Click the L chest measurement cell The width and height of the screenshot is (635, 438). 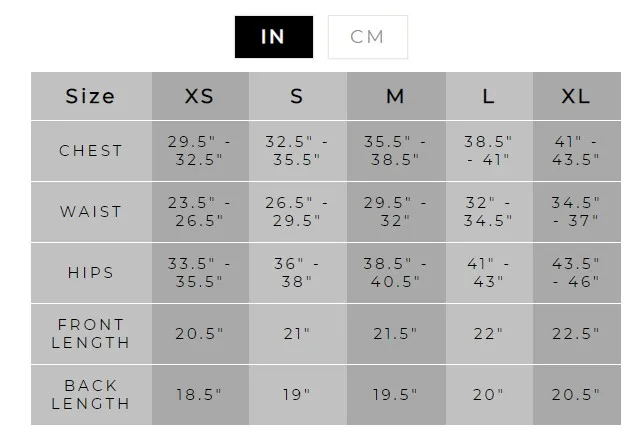[488, 151]
